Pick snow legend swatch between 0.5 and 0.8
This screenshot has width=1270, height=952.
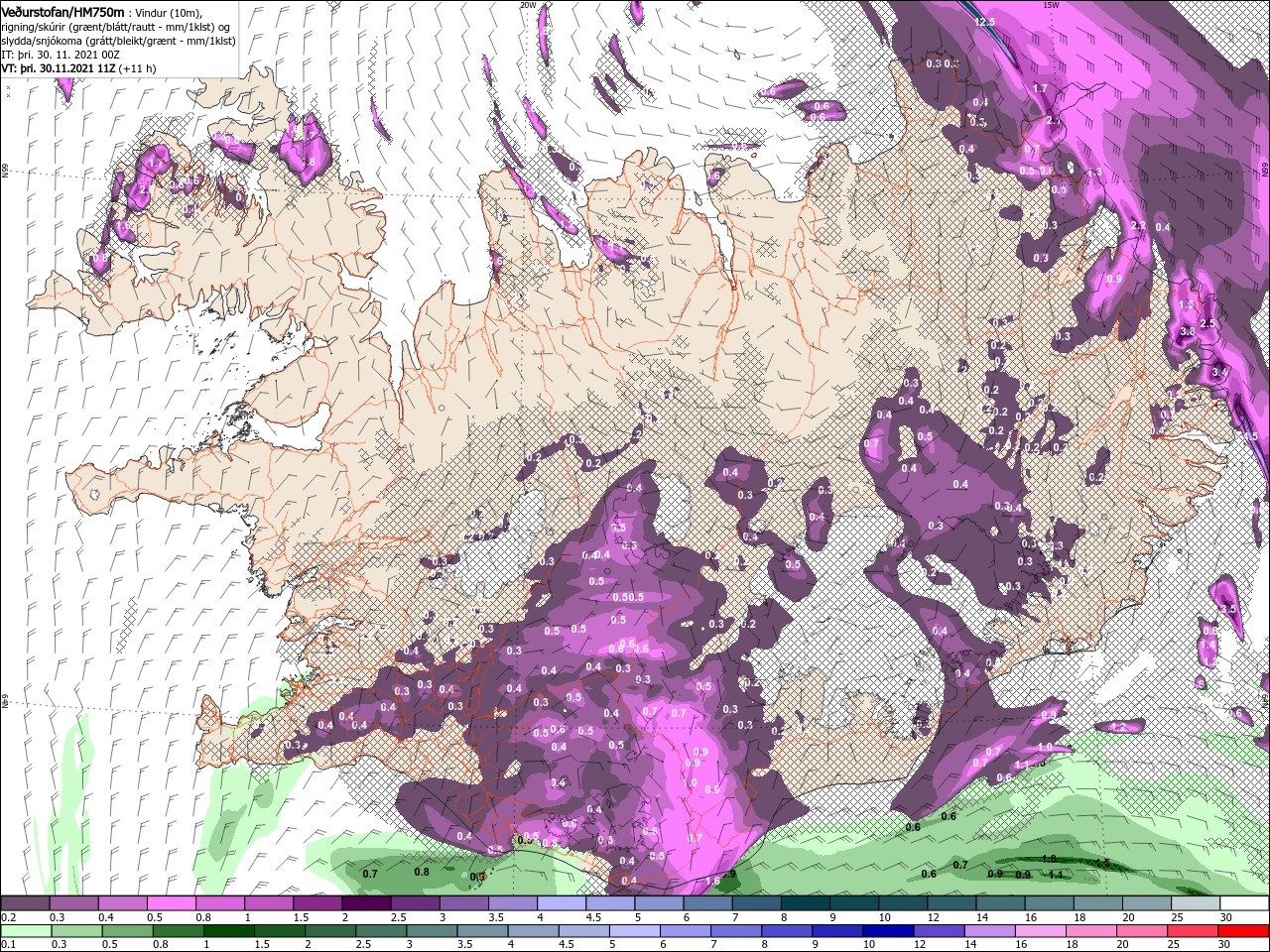pyautogui.click(x=171, y=903)
